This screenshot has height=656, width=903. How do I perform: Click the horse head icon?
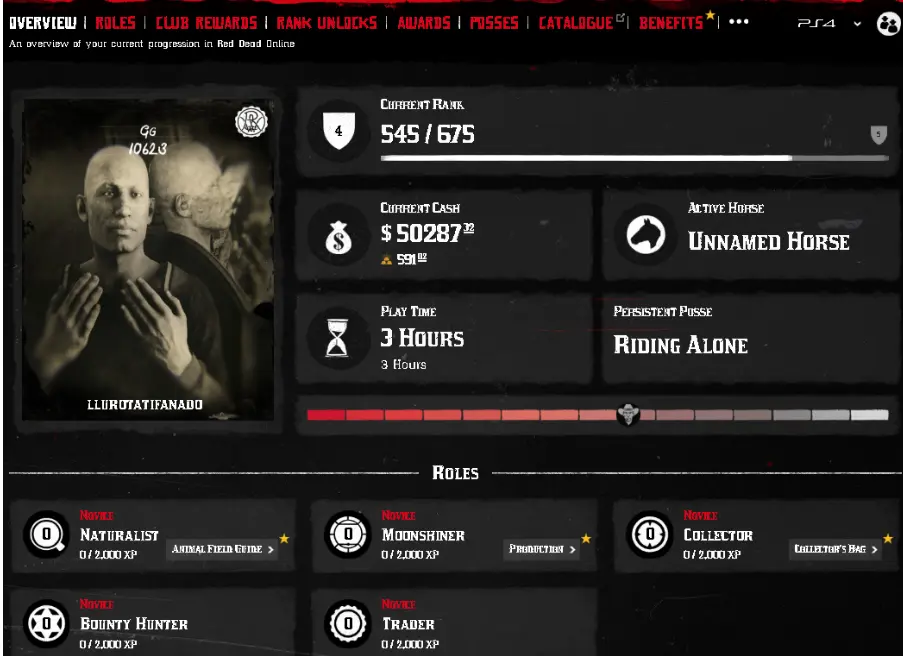click(646, 235)
